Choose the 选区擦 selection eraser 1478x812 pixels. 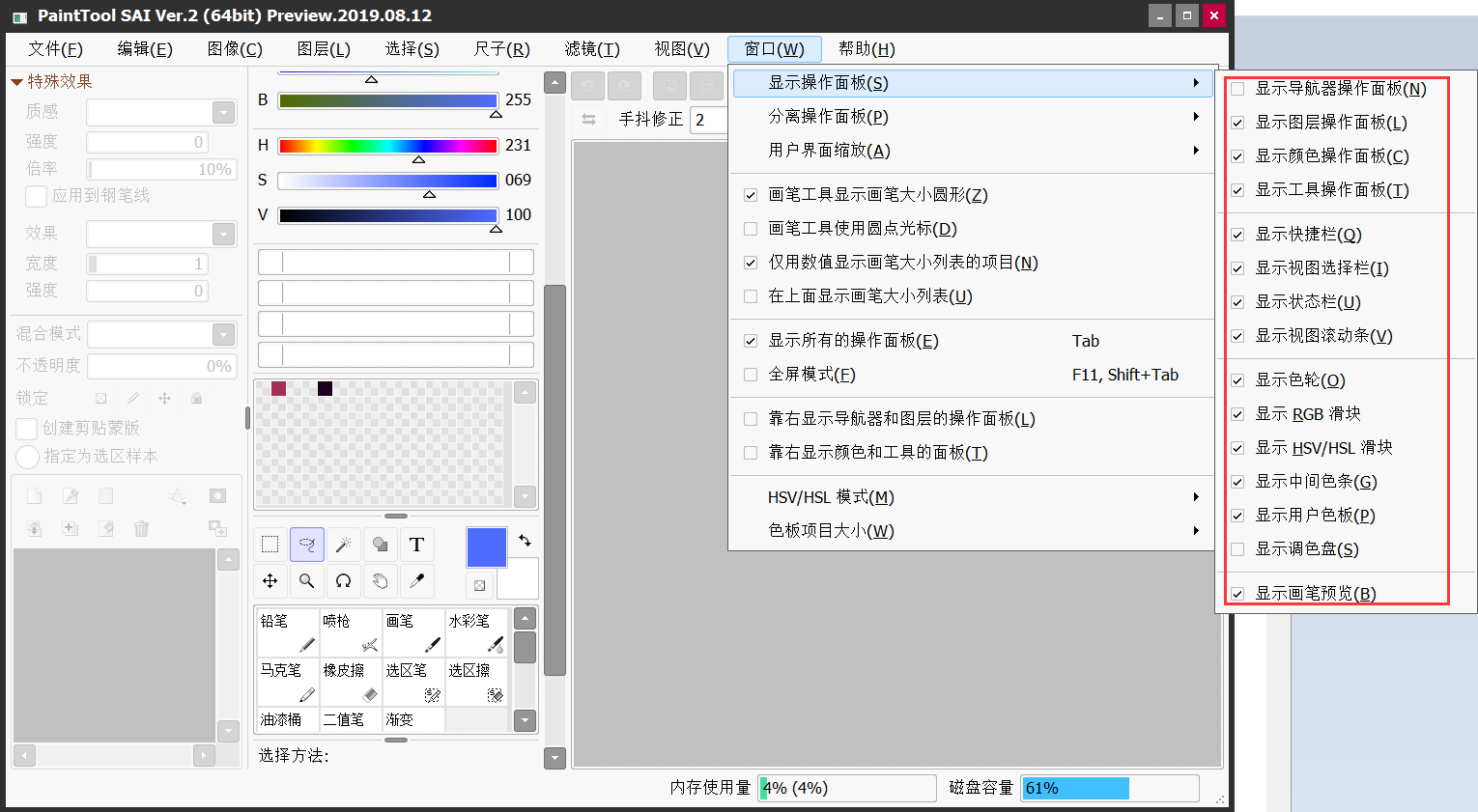tap(476, 682)
